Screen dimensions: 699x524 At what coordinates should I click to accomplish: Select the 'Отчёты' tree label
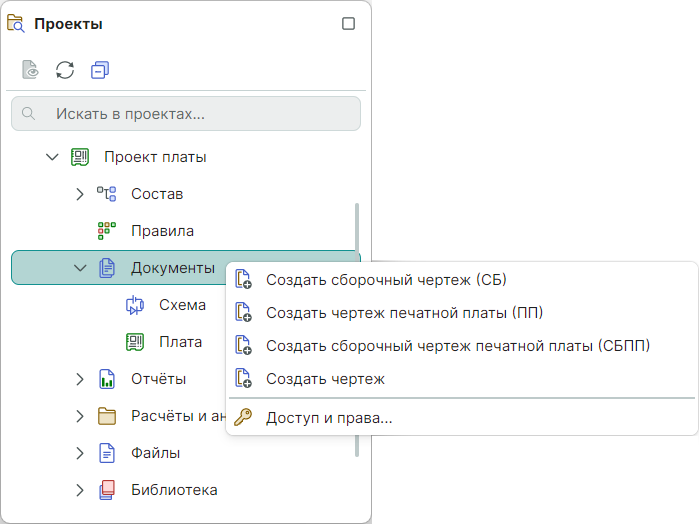point(158,379)
